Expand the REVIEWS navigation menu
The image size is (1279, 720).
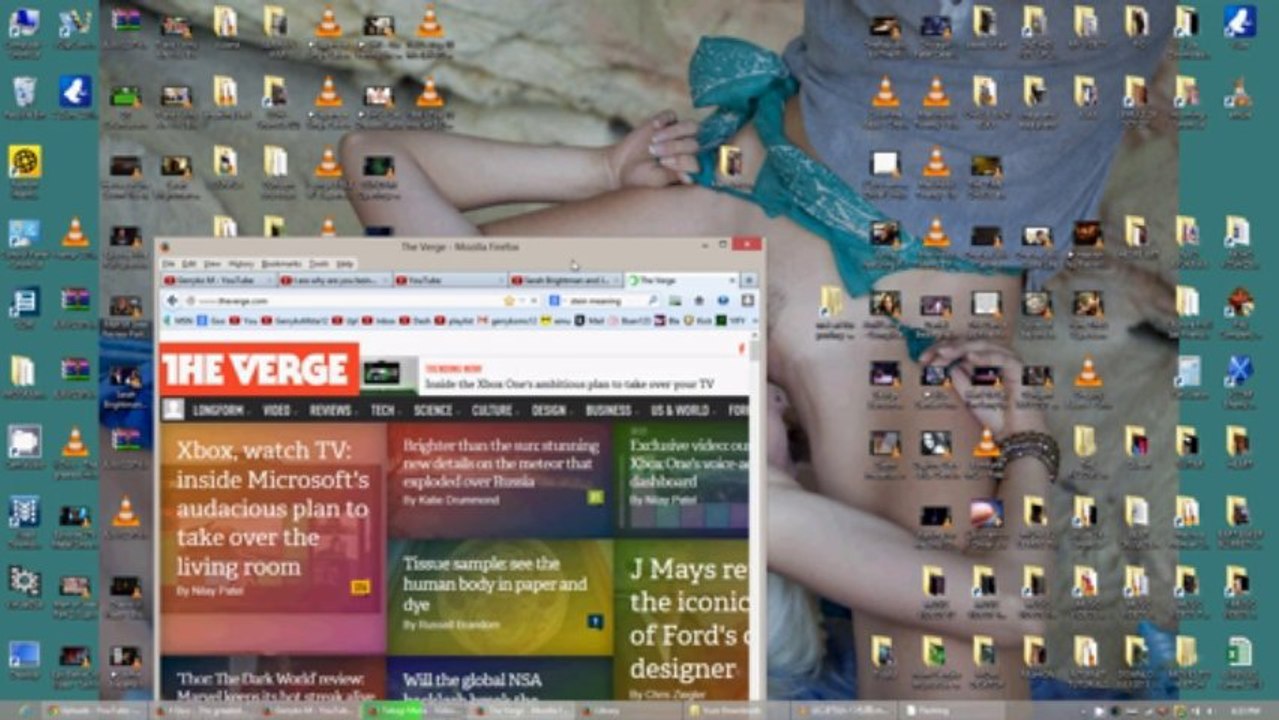coord(333,410)
